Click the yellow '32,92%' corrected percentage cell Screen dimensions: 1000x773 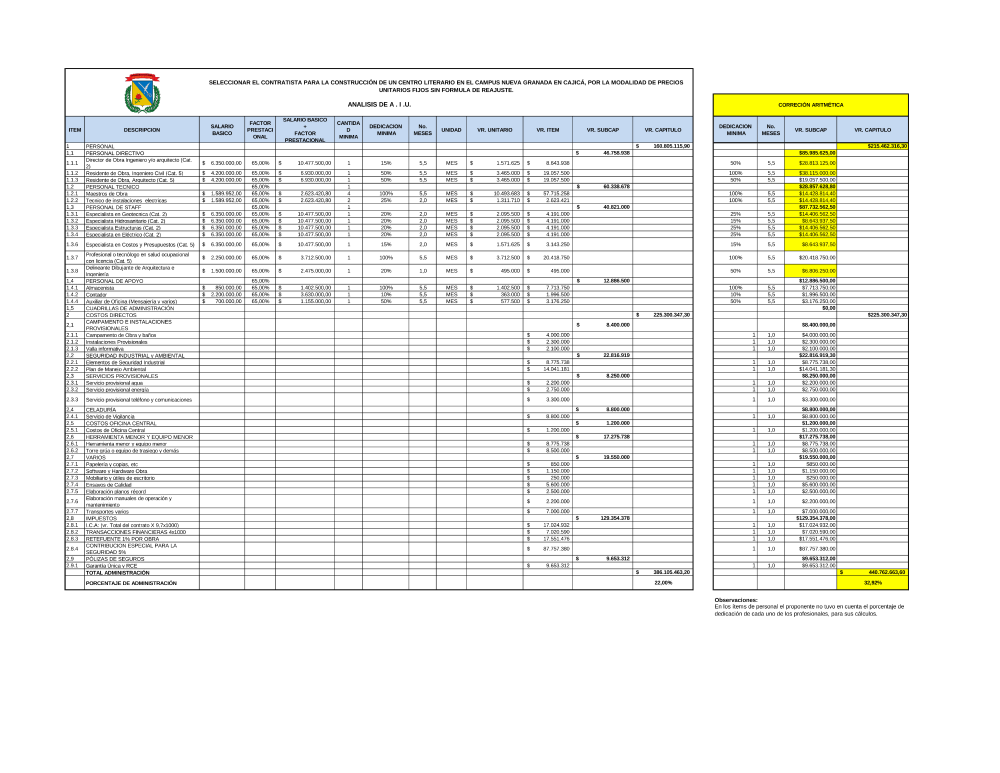coord(872,583)
